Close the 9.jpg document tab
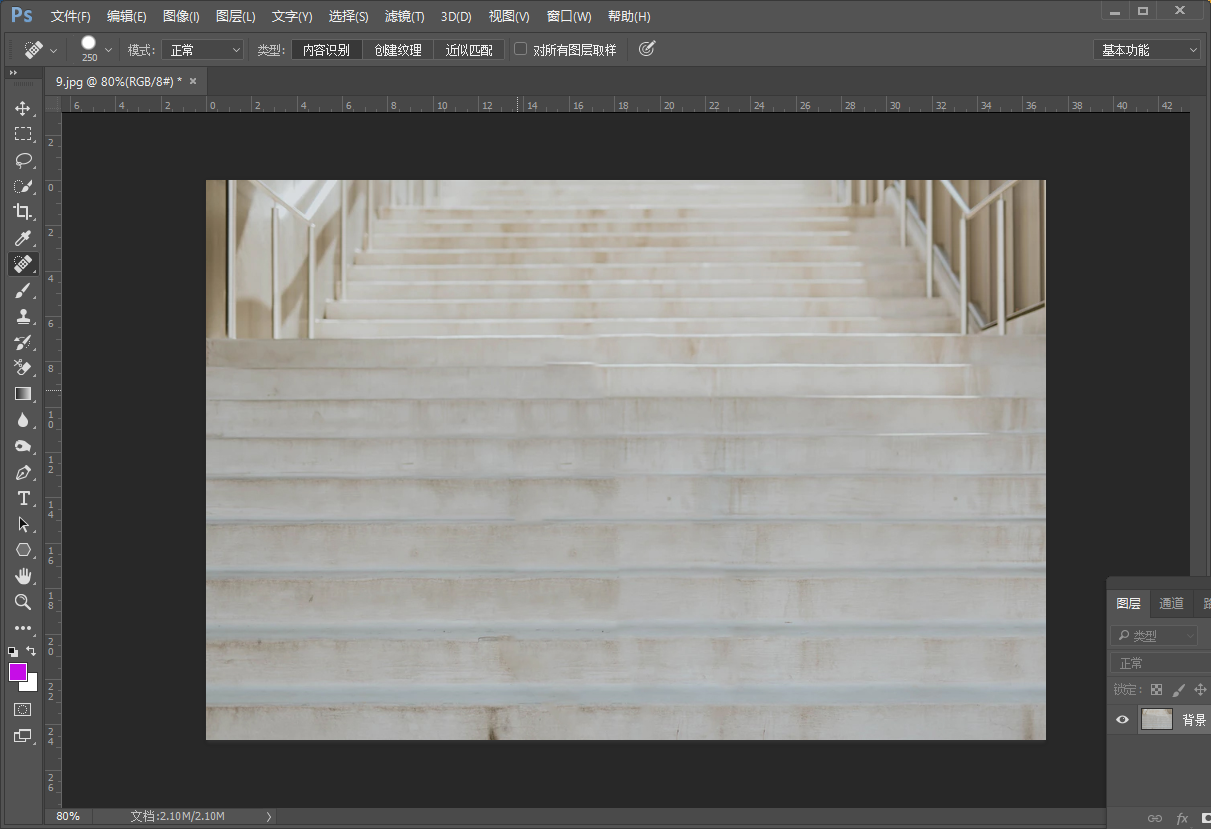 point(193,81)
